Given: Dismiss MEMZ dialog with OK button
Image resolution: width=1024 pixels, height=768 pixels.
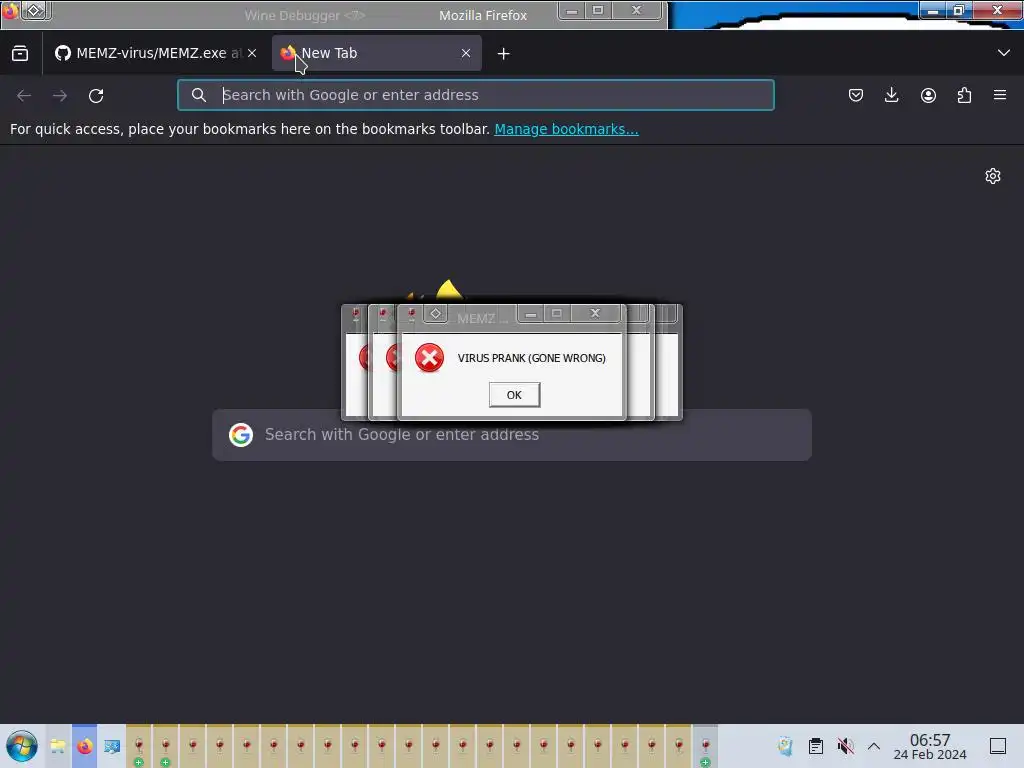Looking at the screenshot, I should tap(515, 395).
